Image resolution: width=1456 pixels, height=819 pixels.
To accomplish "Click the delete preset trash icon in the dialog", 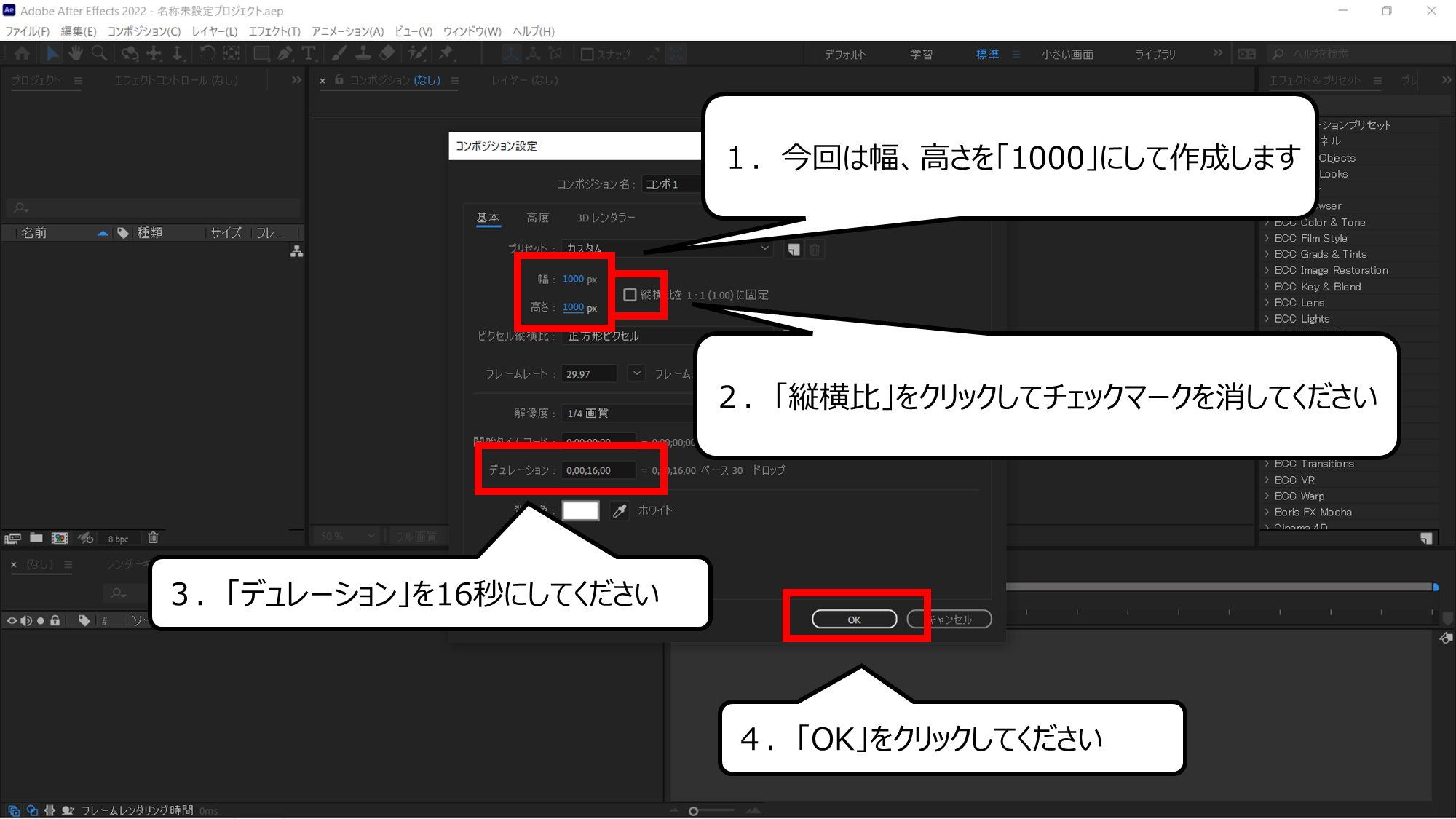I will coord(815,250).
